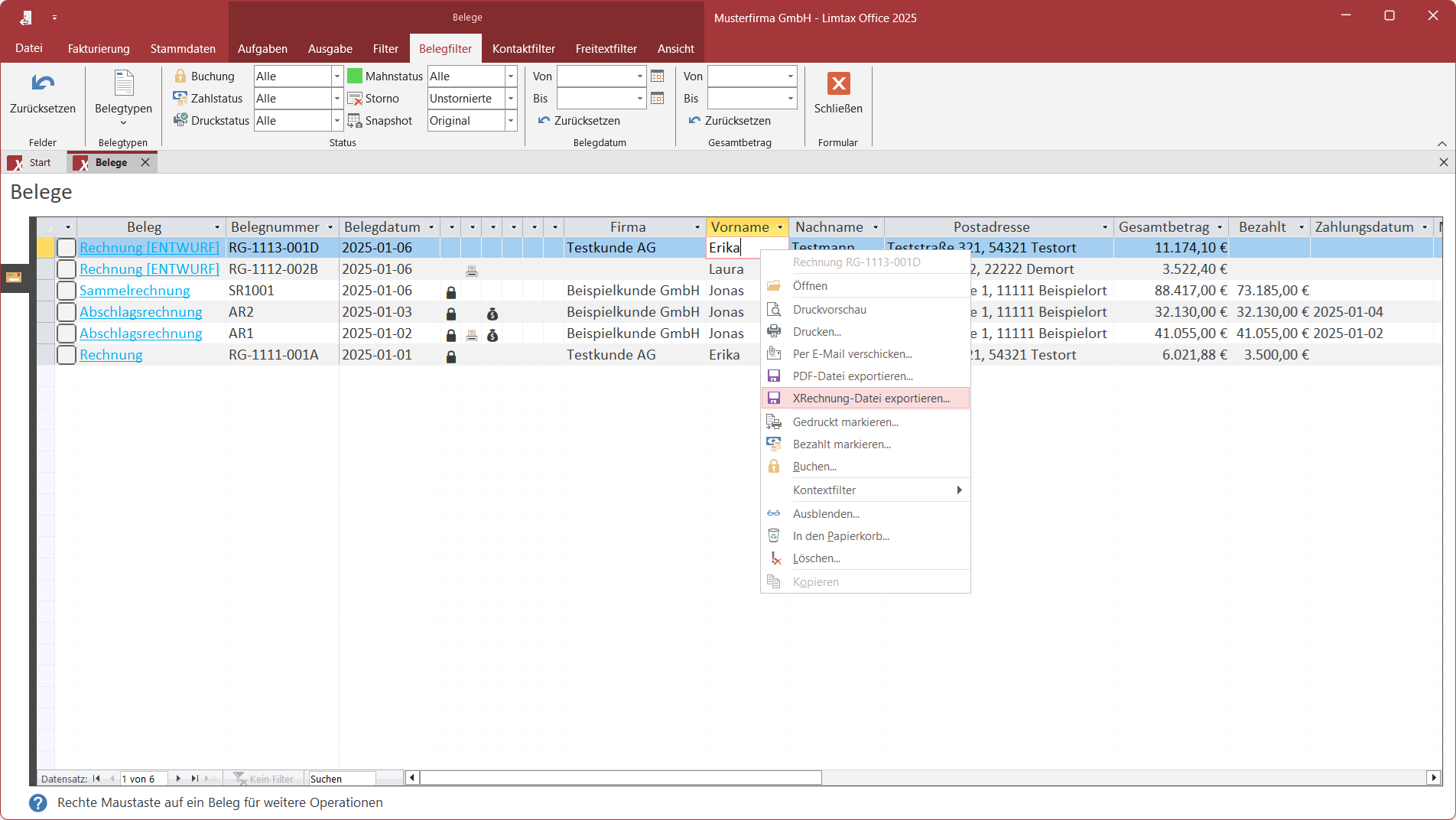Tick the checkbox for Abschlagsrechnung AR1 row
This screenshot has height=820, width=1456.
(67, 334)
